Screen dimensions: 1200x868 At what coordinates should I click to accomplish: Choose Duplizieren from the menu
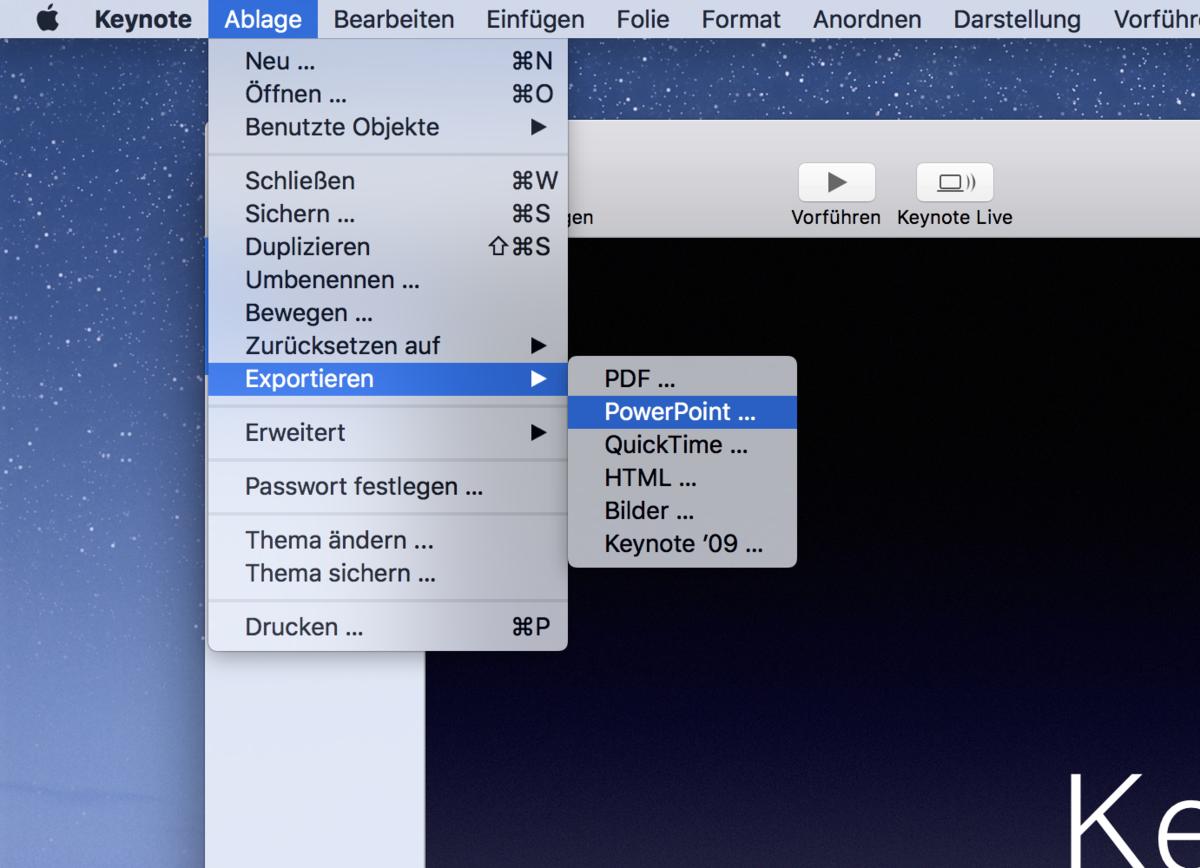coord(388,247)
